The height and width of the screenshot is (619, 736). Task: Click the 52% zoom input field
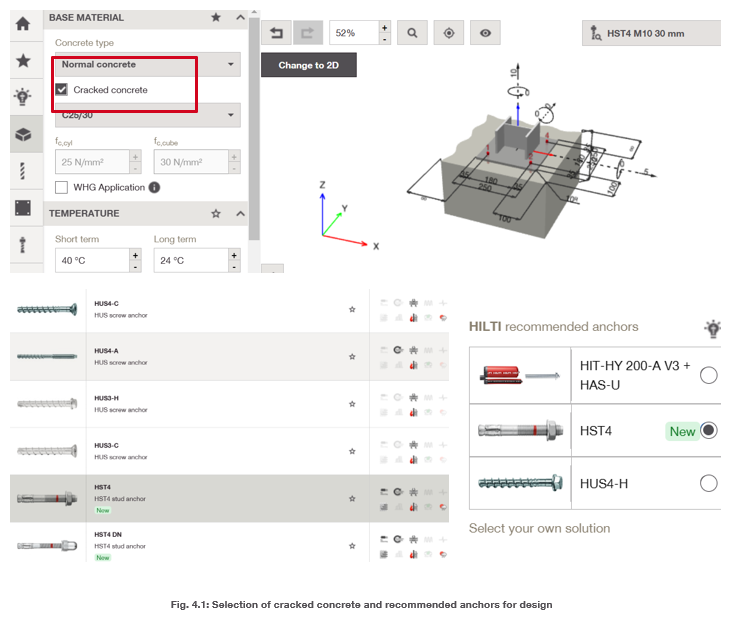[x=354, y=33]
